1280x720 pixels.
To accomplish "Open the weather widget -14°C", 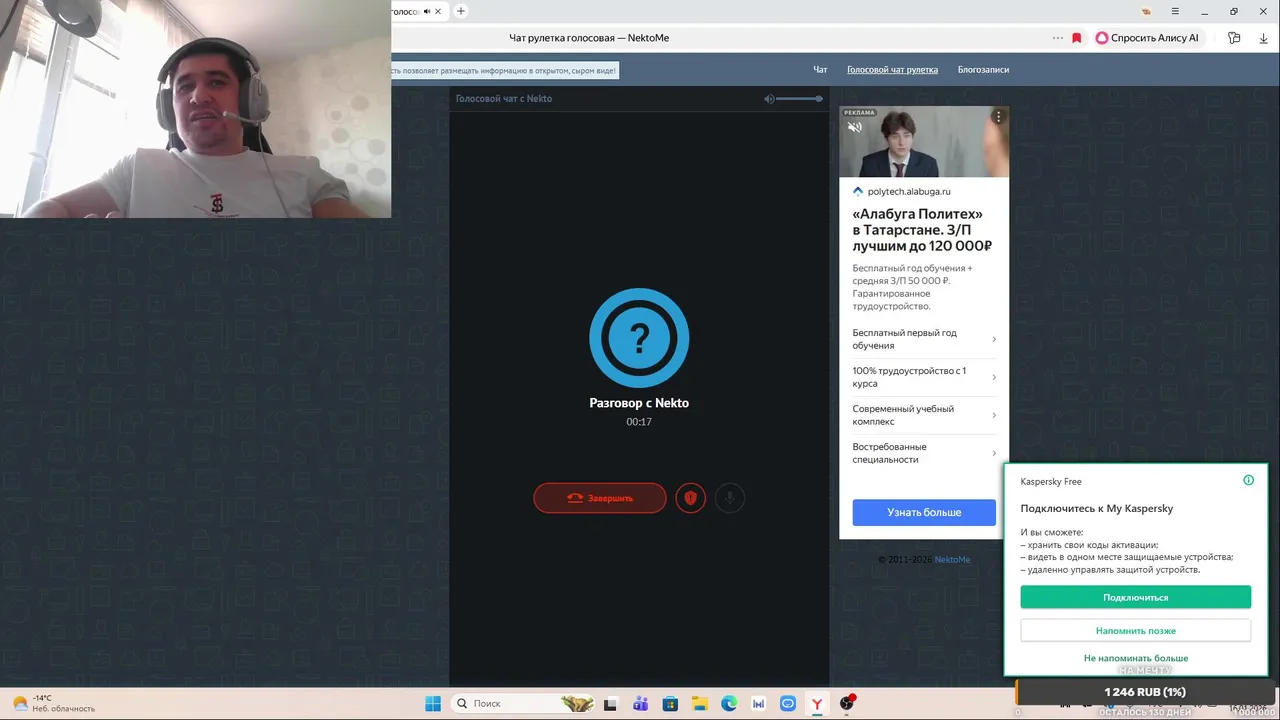I will (x=53, y=703).
